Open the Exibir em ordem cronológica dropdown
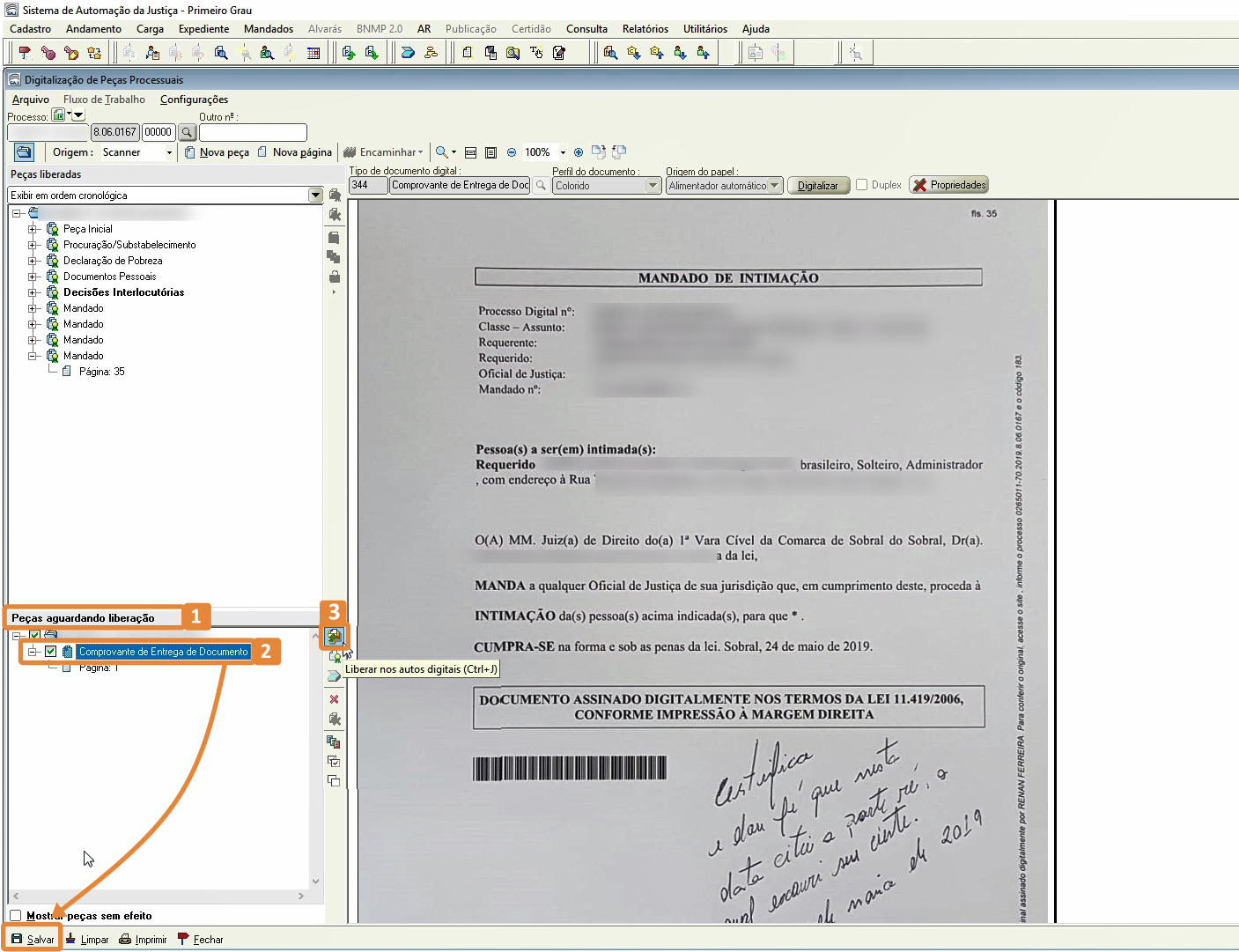1239x952 pixels. [315, 195]
